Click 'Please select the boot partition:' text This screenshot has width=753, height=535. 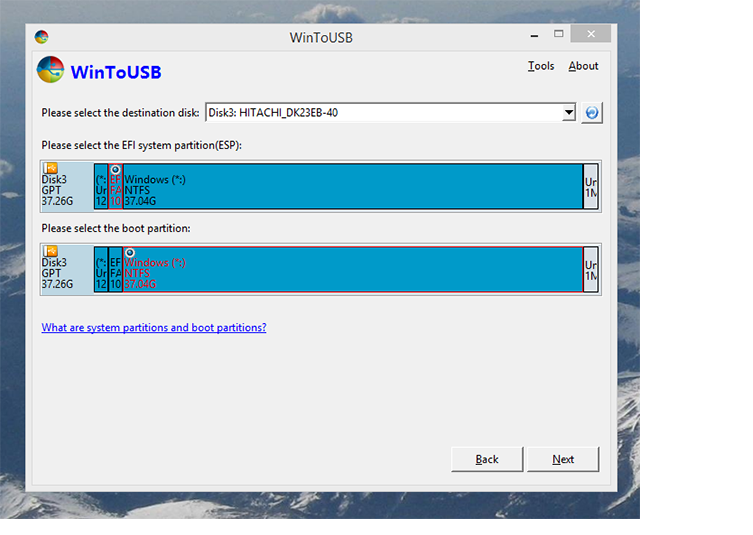click(x=116, y=228)
